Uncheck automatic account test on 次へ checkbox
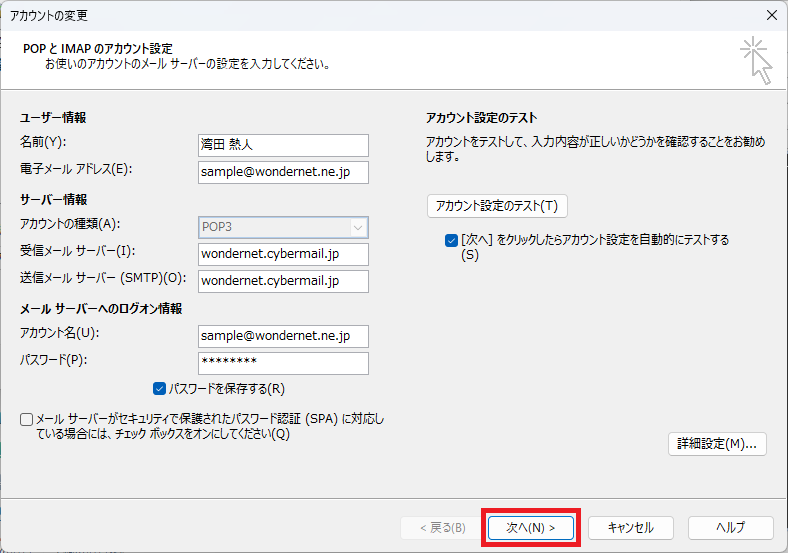This screenshot has width=788, height=553. pyautogui.click(x=451, y=241)
